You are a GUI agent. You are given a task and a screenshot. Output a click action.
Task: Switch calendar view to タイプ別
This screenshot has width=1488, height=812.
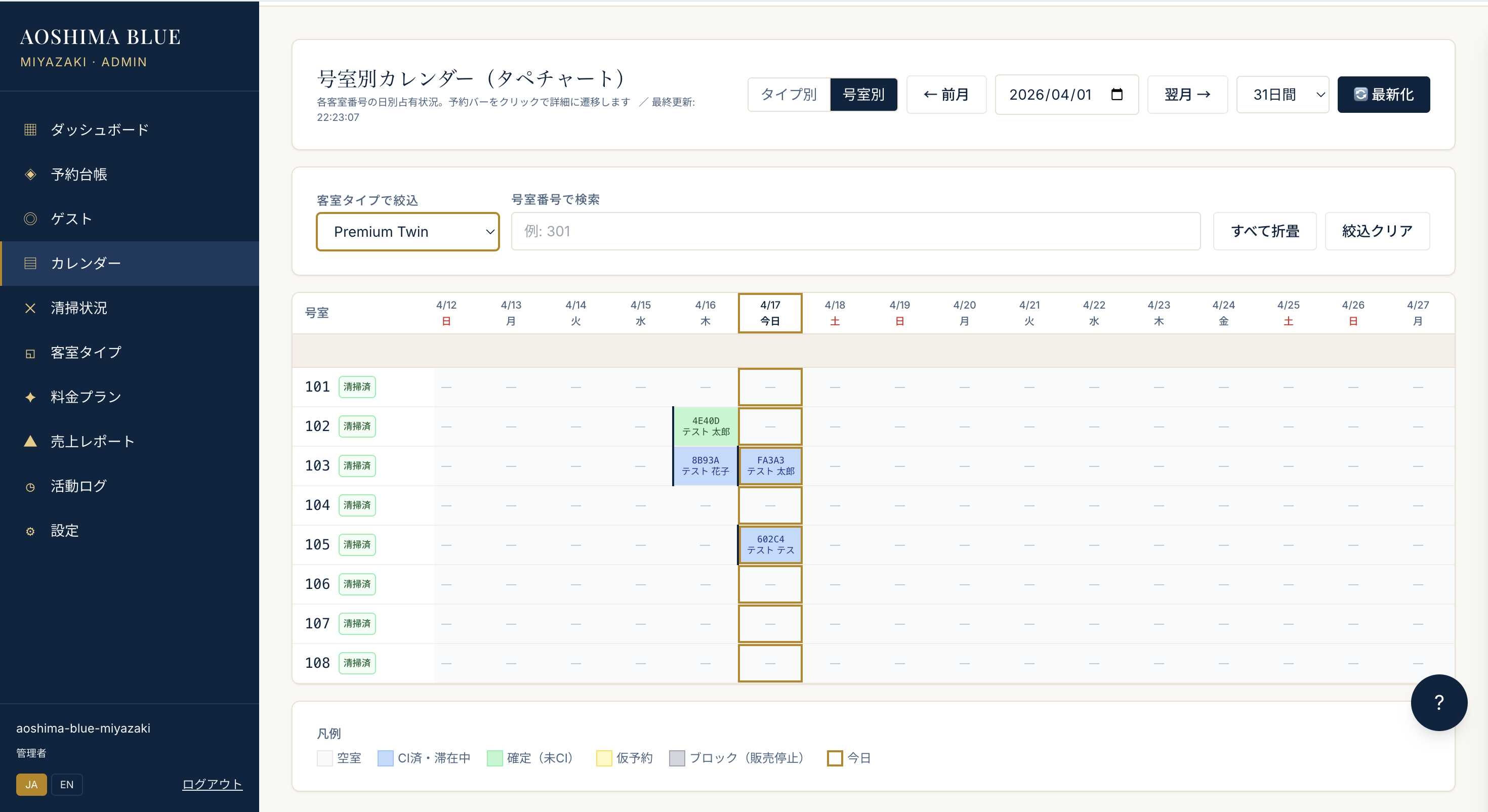[789, 94]
